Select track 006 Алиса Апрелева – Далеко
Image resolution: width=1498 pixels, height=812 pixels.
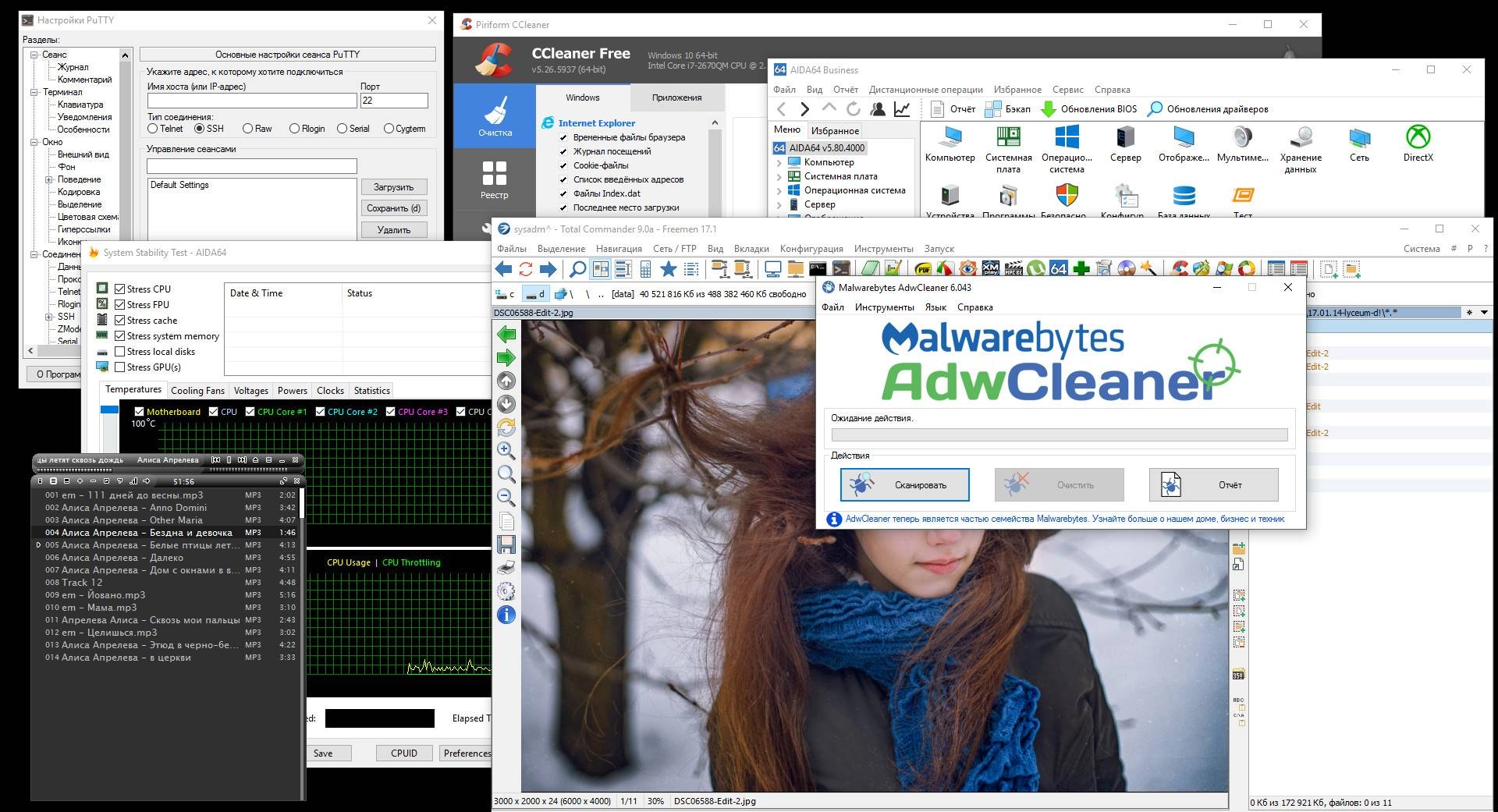point(165,558)
